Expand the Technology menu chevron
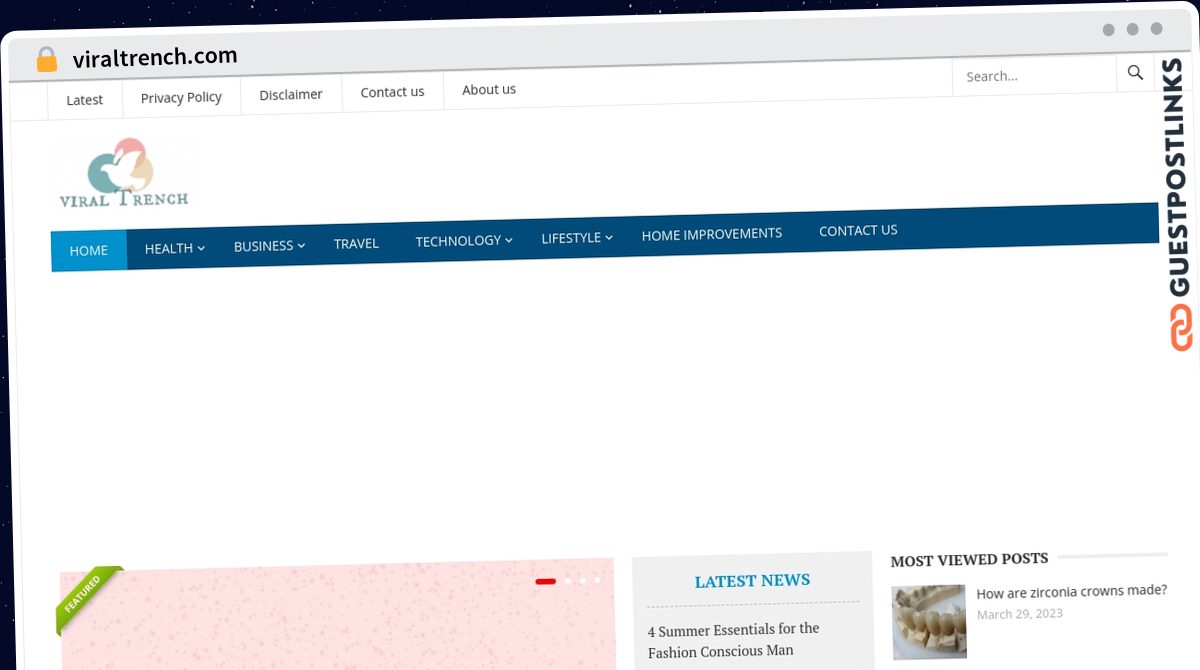 (x=508, y=240)
